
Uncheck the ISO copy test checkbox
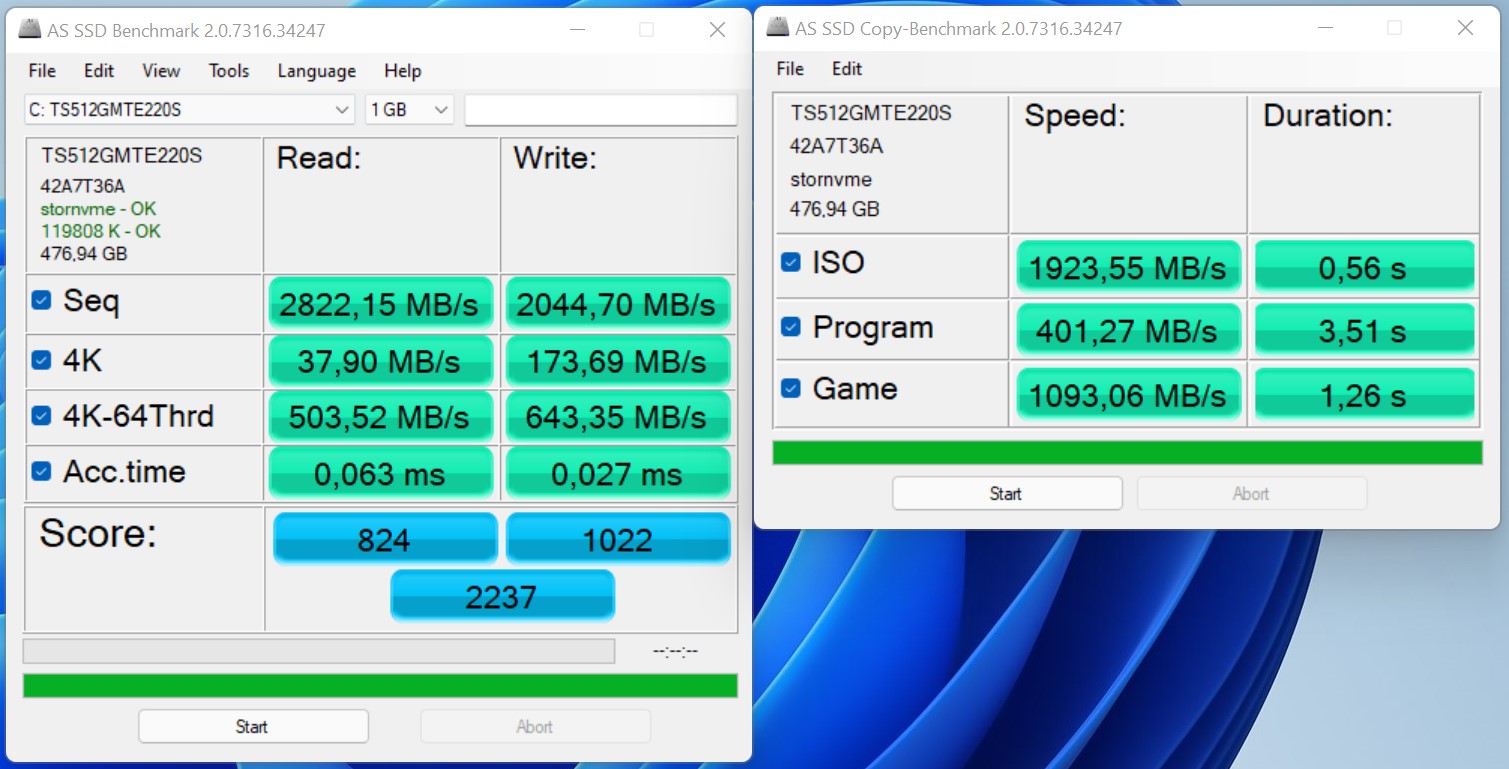790,262
